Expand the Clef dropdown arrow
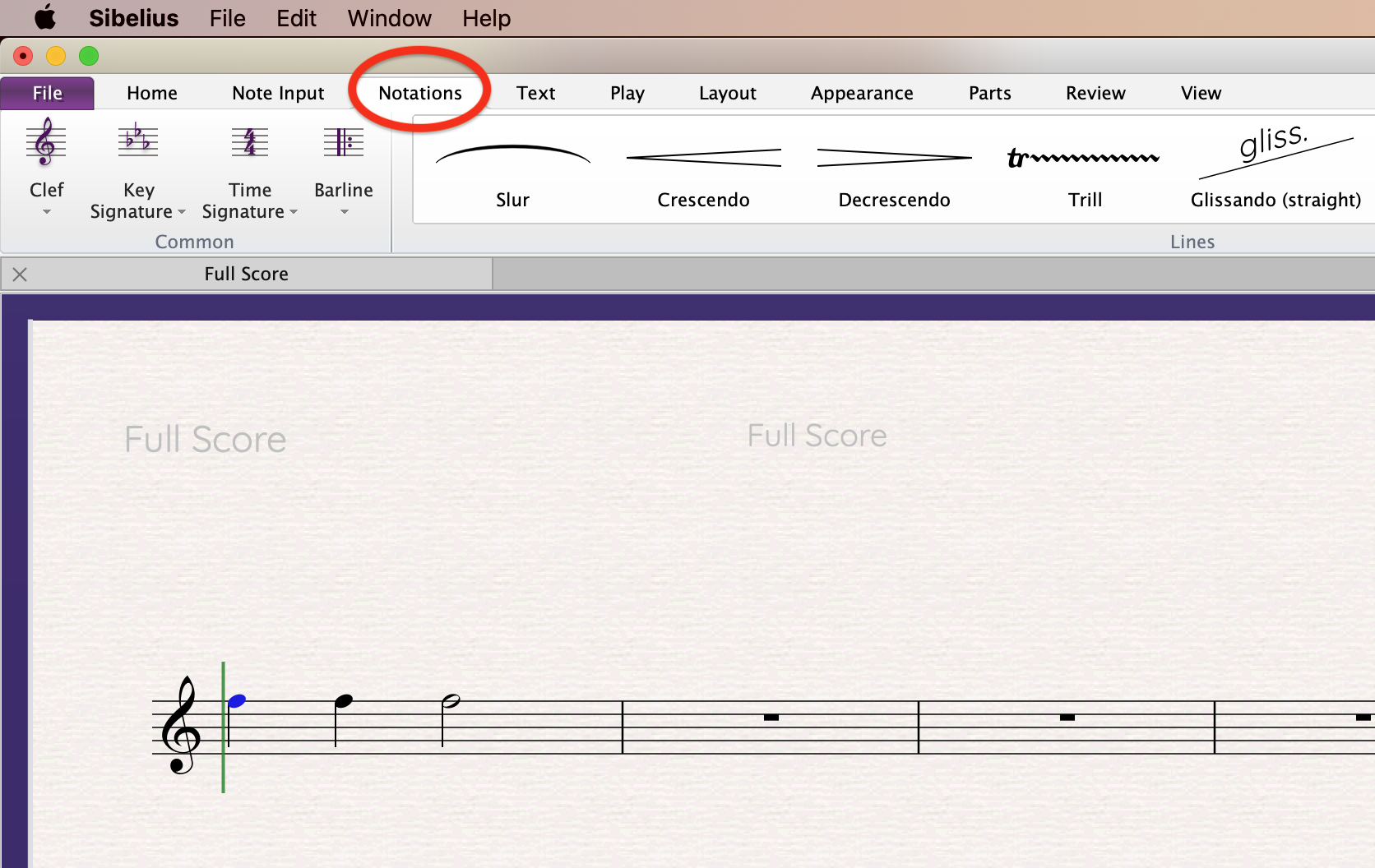This screenshot has height=868, width=1375. click(x=47, y=212)
